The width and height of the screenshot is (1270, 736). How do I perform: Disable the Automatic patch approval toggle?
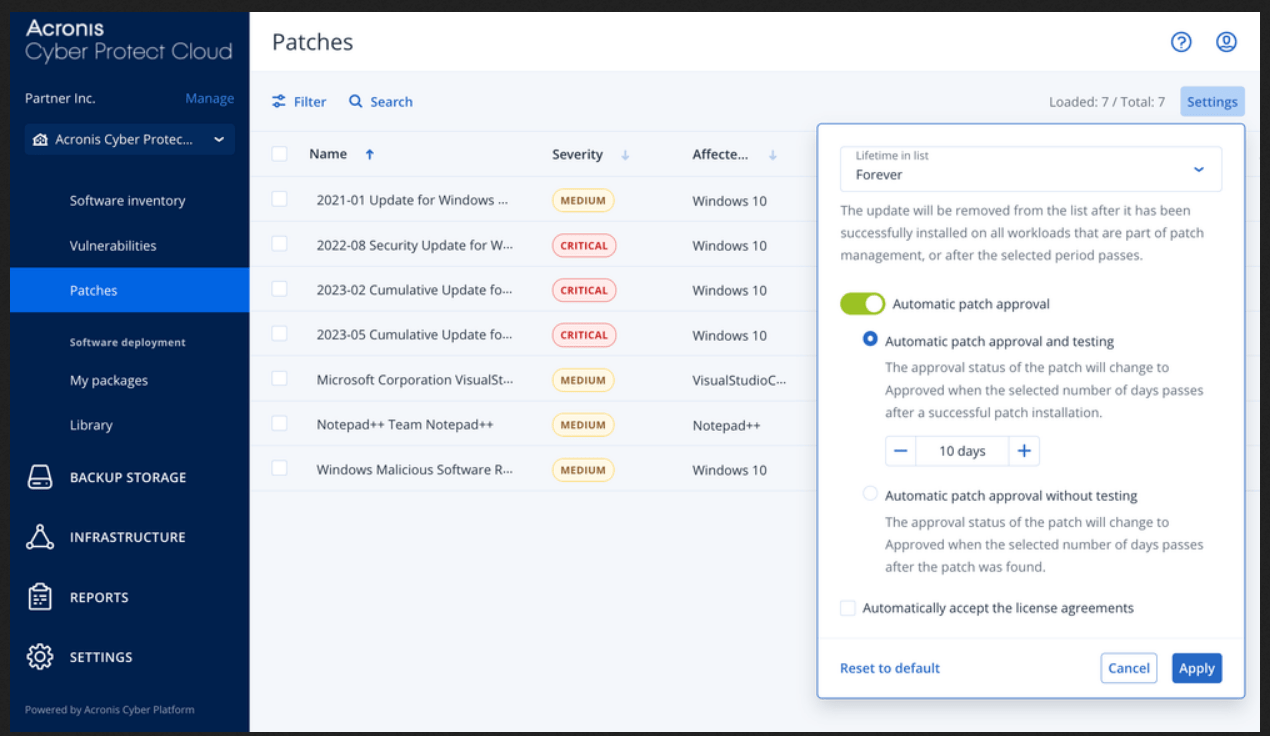pyautogui.click(x=862, y=304)
